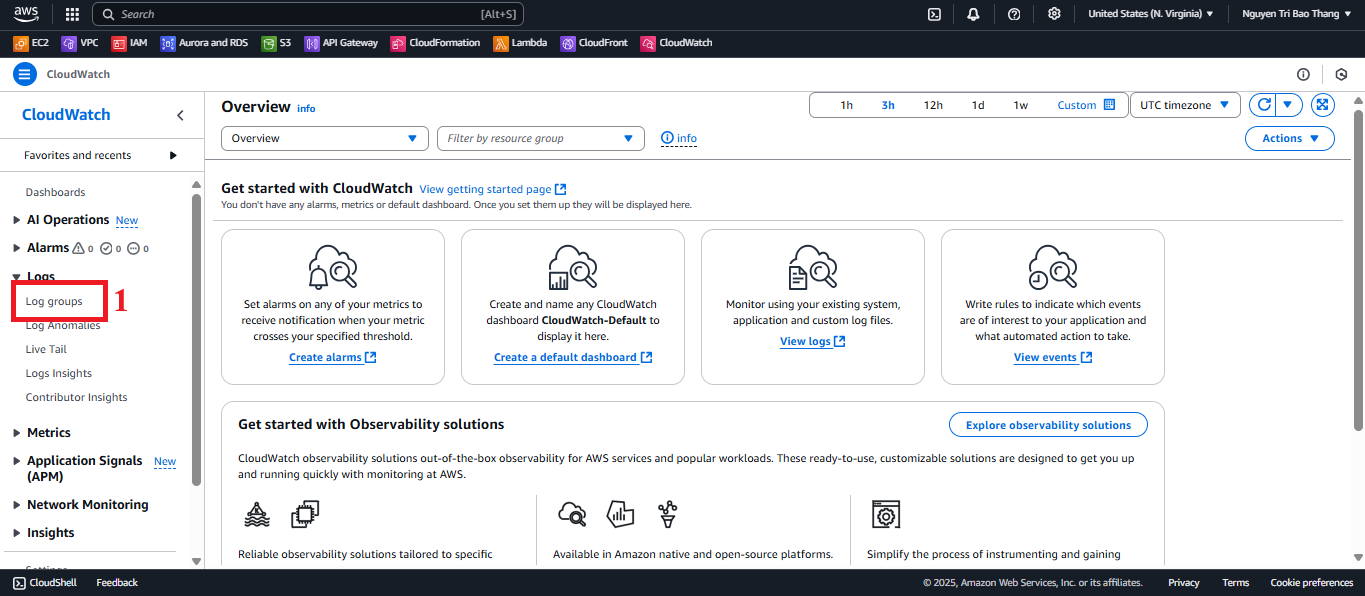This screenshot has height=596, width=1365.
Task: Open Feedback in the footer
Action: [117, 582]
